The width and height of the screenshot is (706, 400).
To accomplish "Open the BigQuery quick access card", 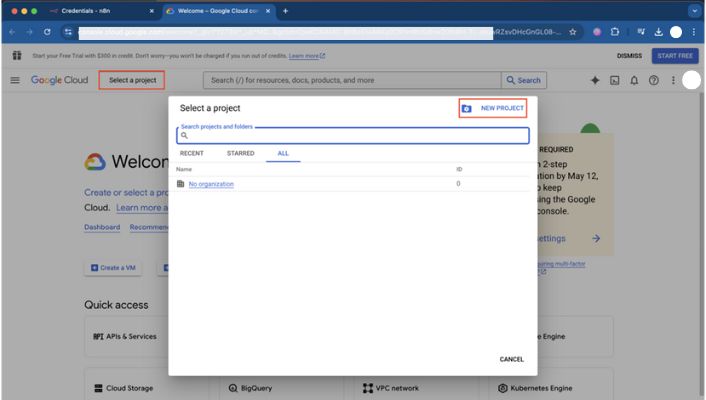I will coord(281,388).
